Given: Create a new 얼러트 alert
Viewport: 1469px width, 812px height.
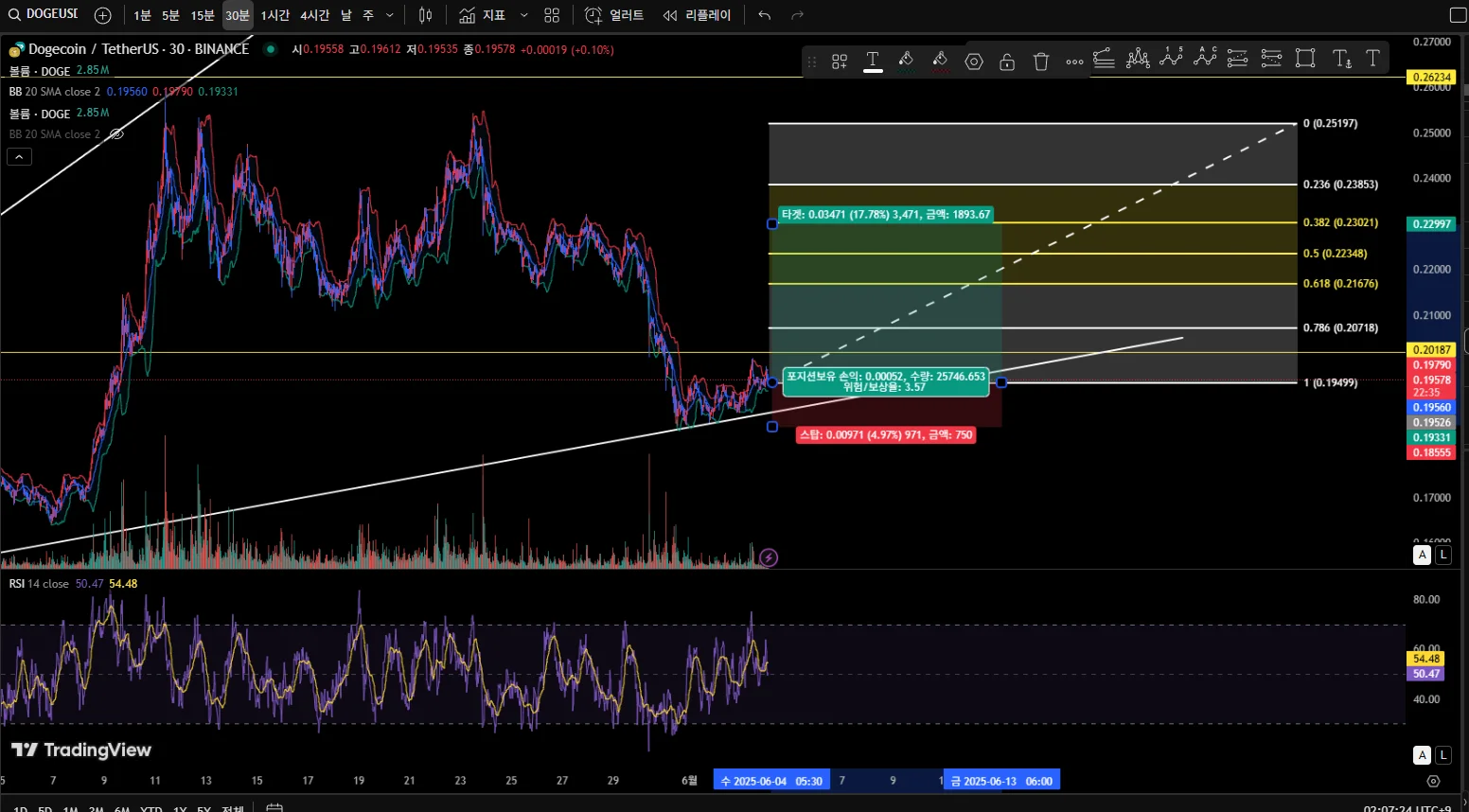Looking at the screenshot, I should pyautogui.click(x=614, y=15).
